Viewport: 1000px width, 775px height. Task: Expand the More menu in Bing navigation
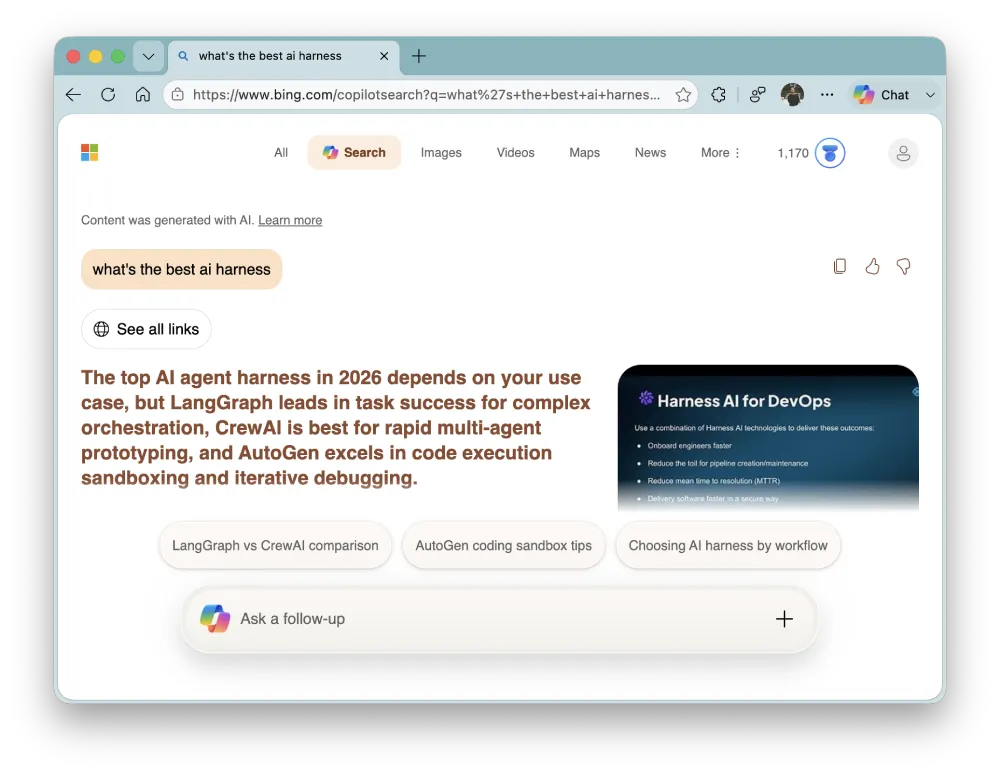click(720, 153)
